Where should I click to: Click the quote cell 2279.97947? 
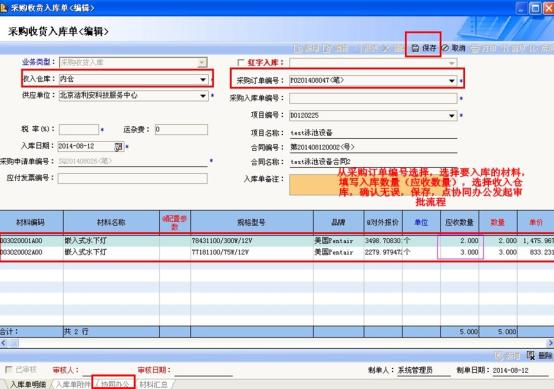pos(383,252)
